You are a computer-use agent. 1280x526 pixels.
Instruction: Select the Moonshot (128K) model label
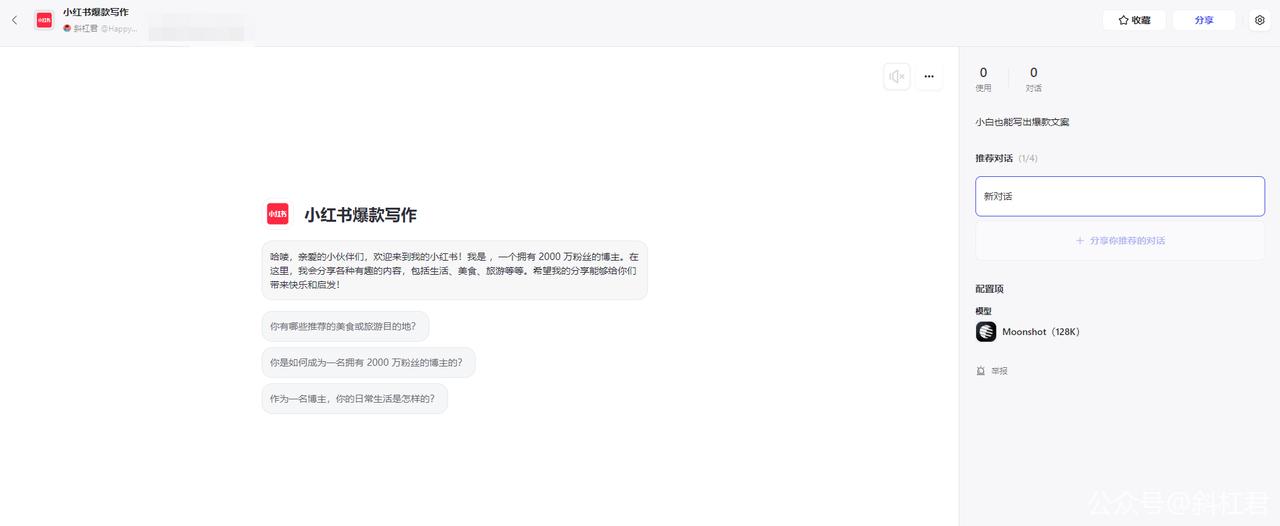1041,332
